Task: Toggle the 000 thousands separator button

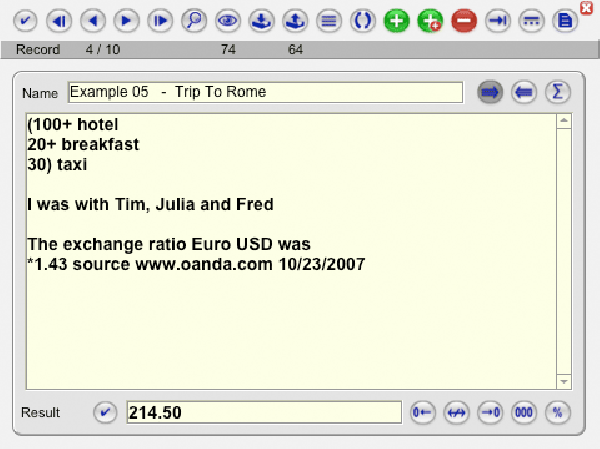Action: 524,412
